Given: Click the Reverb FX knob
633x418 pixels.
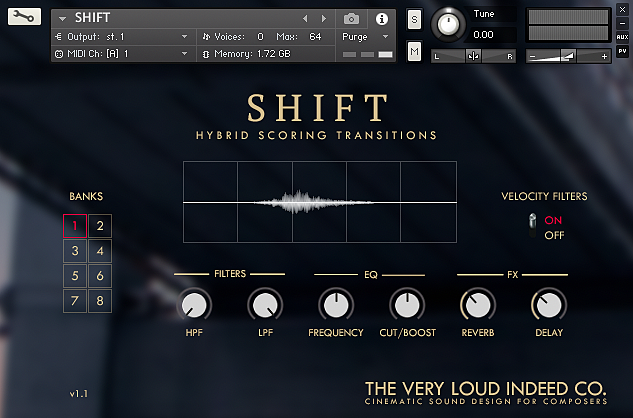Looking at the screenshot, I should pyautogui.click(x=477, y=305).
